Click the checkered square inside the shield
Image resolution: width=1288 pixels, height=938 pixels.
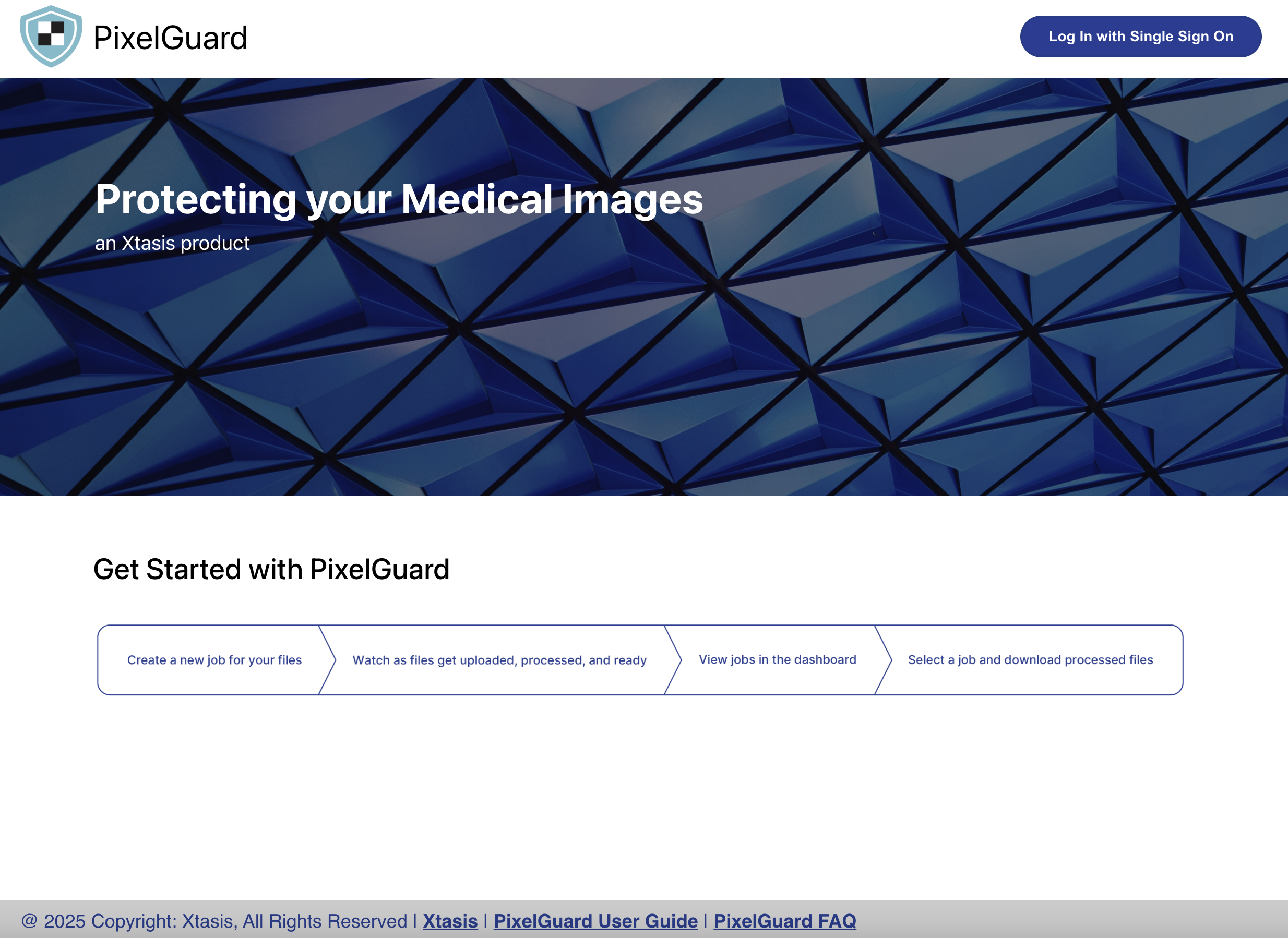click(51, 33)
